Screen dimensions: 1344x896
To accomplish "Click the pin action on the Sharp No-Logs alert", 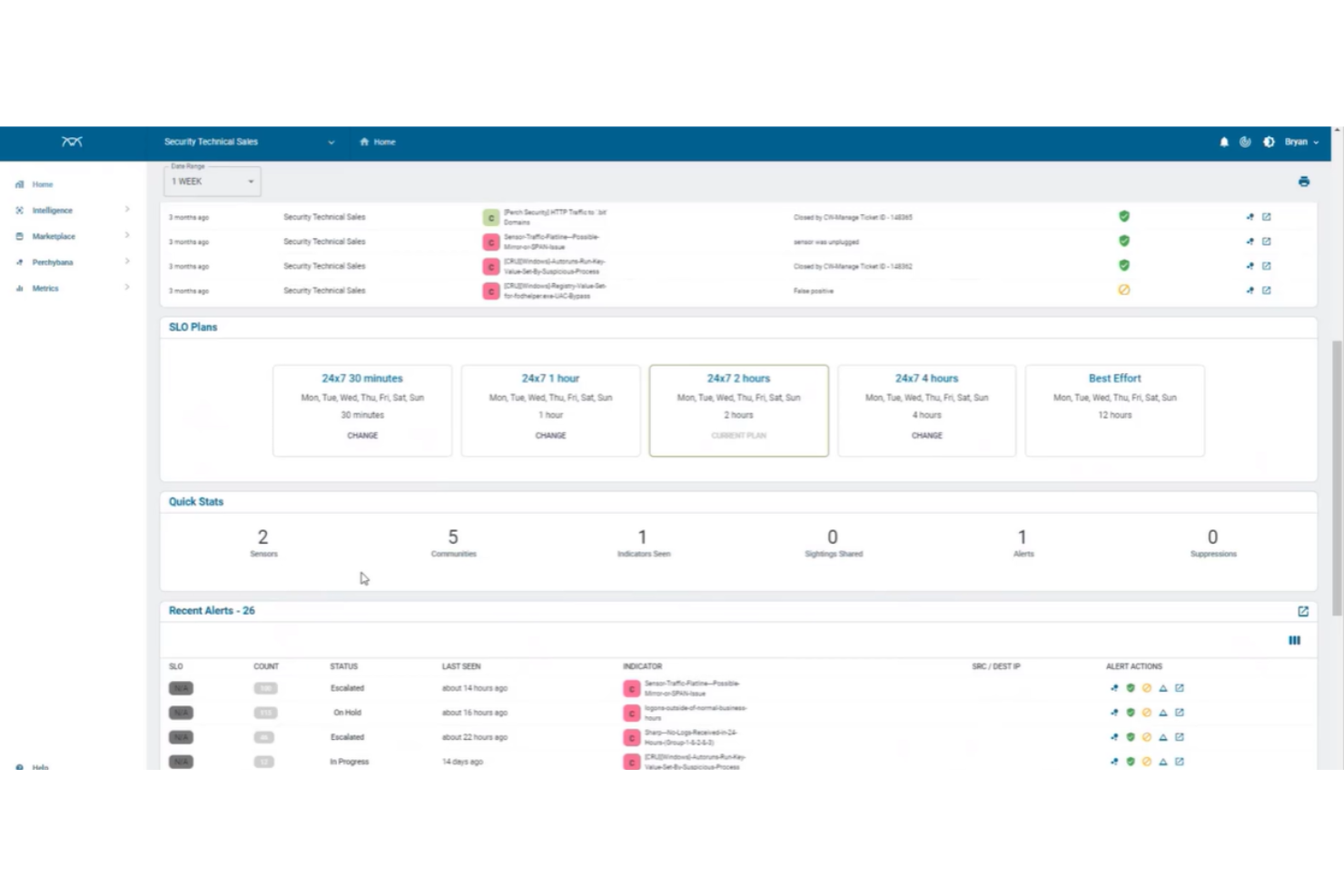I will pyautogui.click(x=1113, y=737).
